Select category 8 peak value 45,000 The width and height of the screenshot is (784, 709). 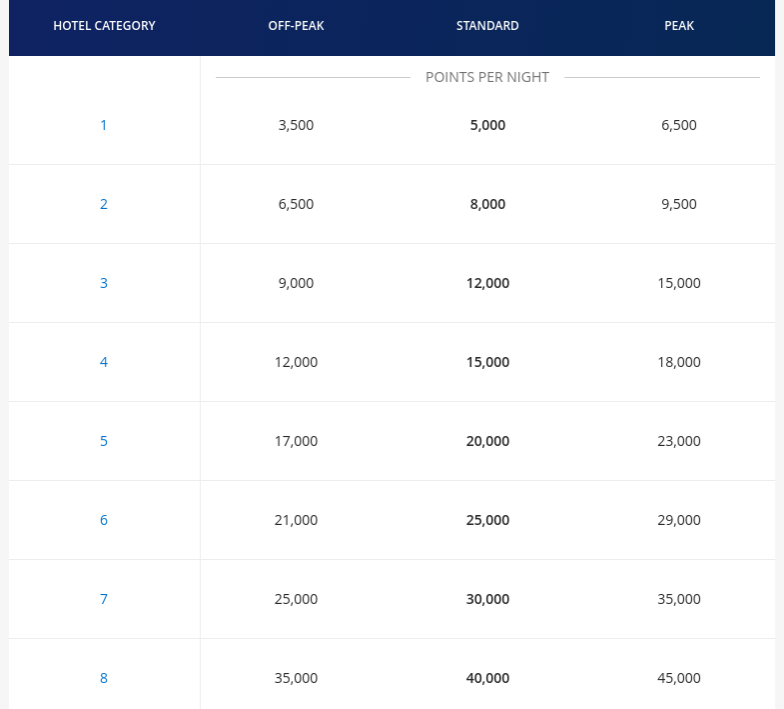(679, 678)
